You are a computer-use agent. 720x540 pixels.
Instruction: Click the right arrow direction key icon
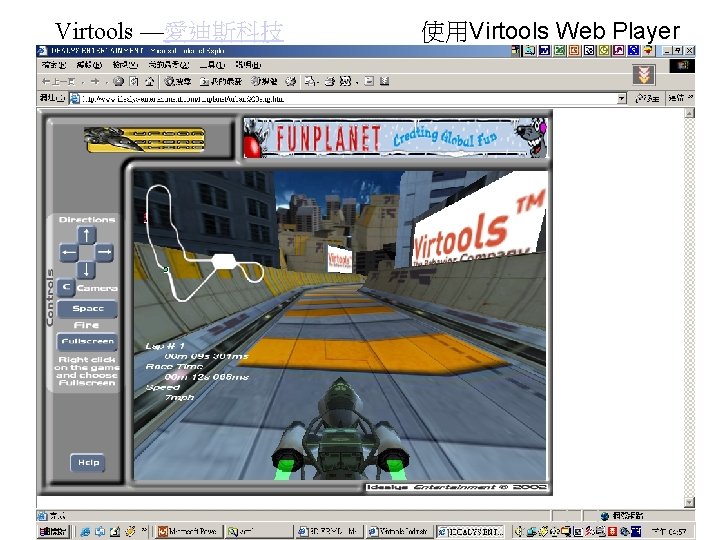(104, 252)
